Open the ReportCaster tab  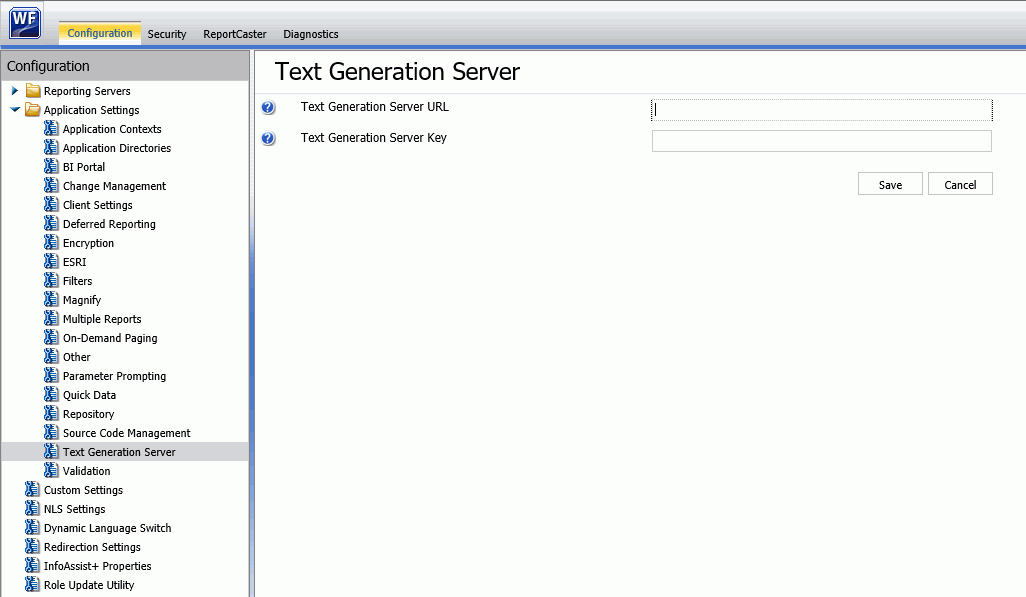[235, 34]
